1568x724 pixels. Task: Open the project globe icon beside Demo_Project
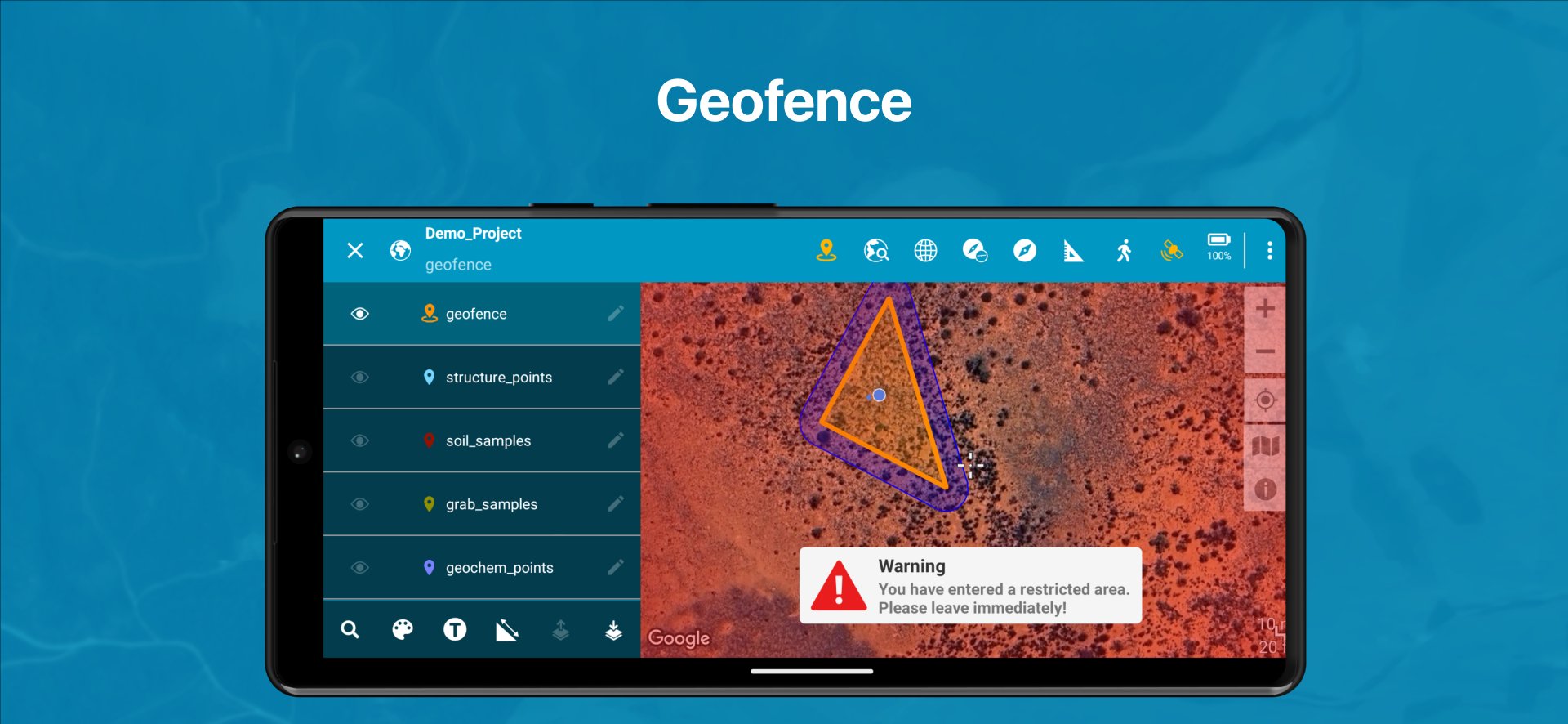400,250
